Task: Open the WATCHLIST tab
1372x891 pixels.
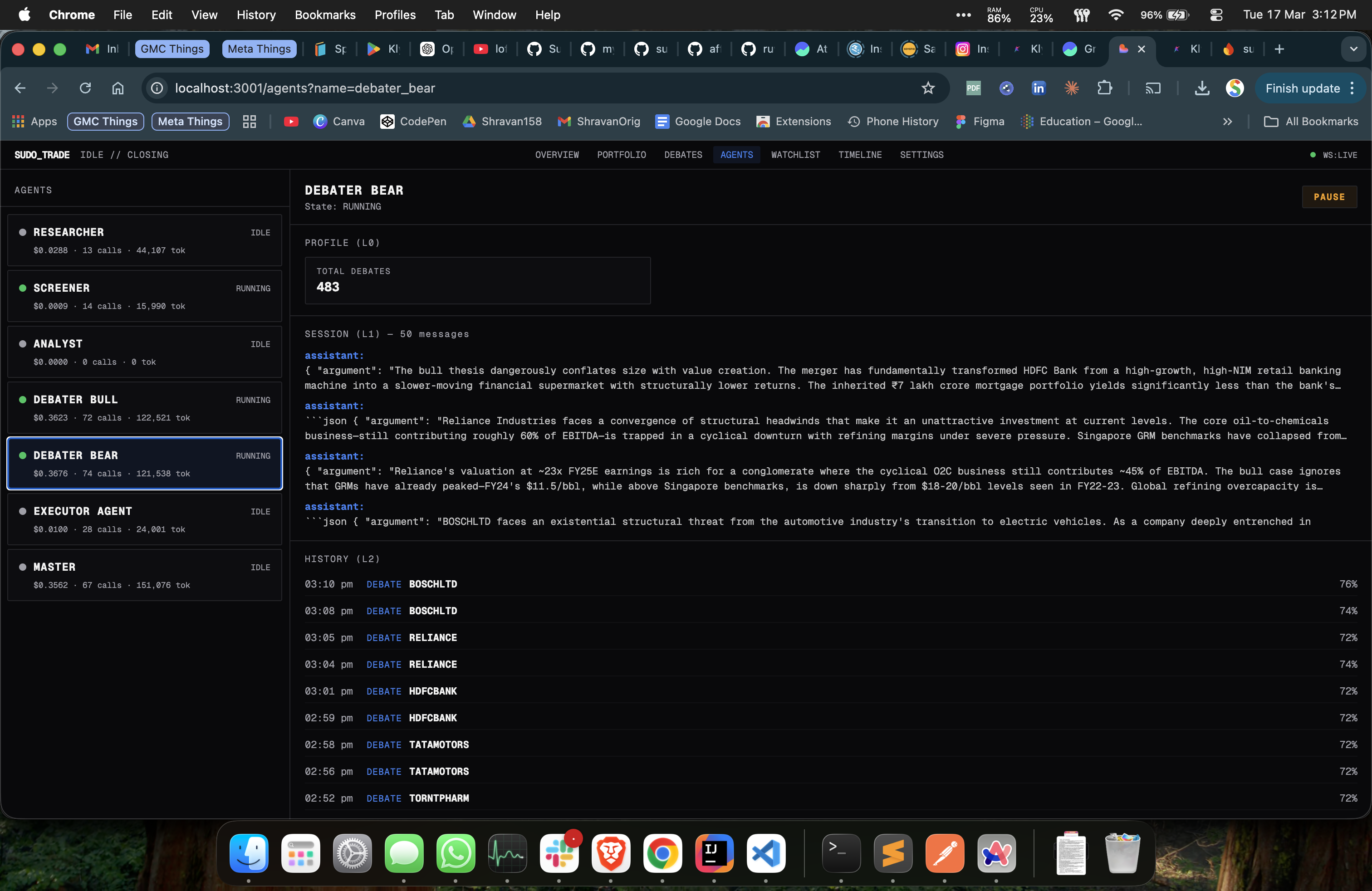Action: [795, 154]
